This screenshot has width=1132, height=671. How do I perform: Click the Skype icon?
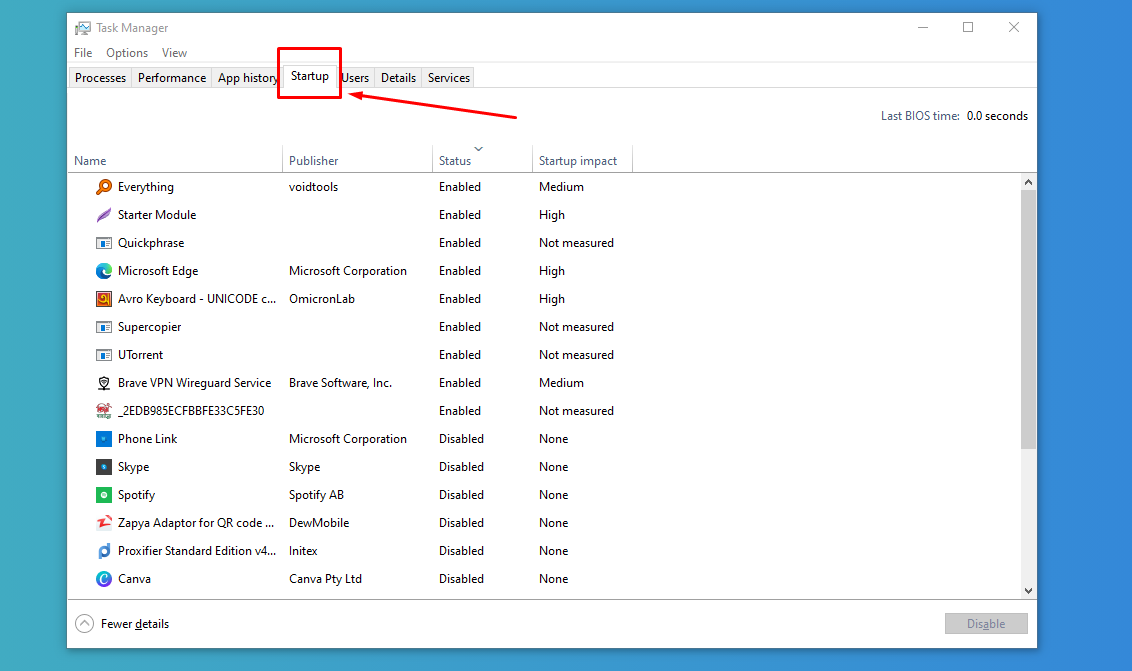coord(104,466)
